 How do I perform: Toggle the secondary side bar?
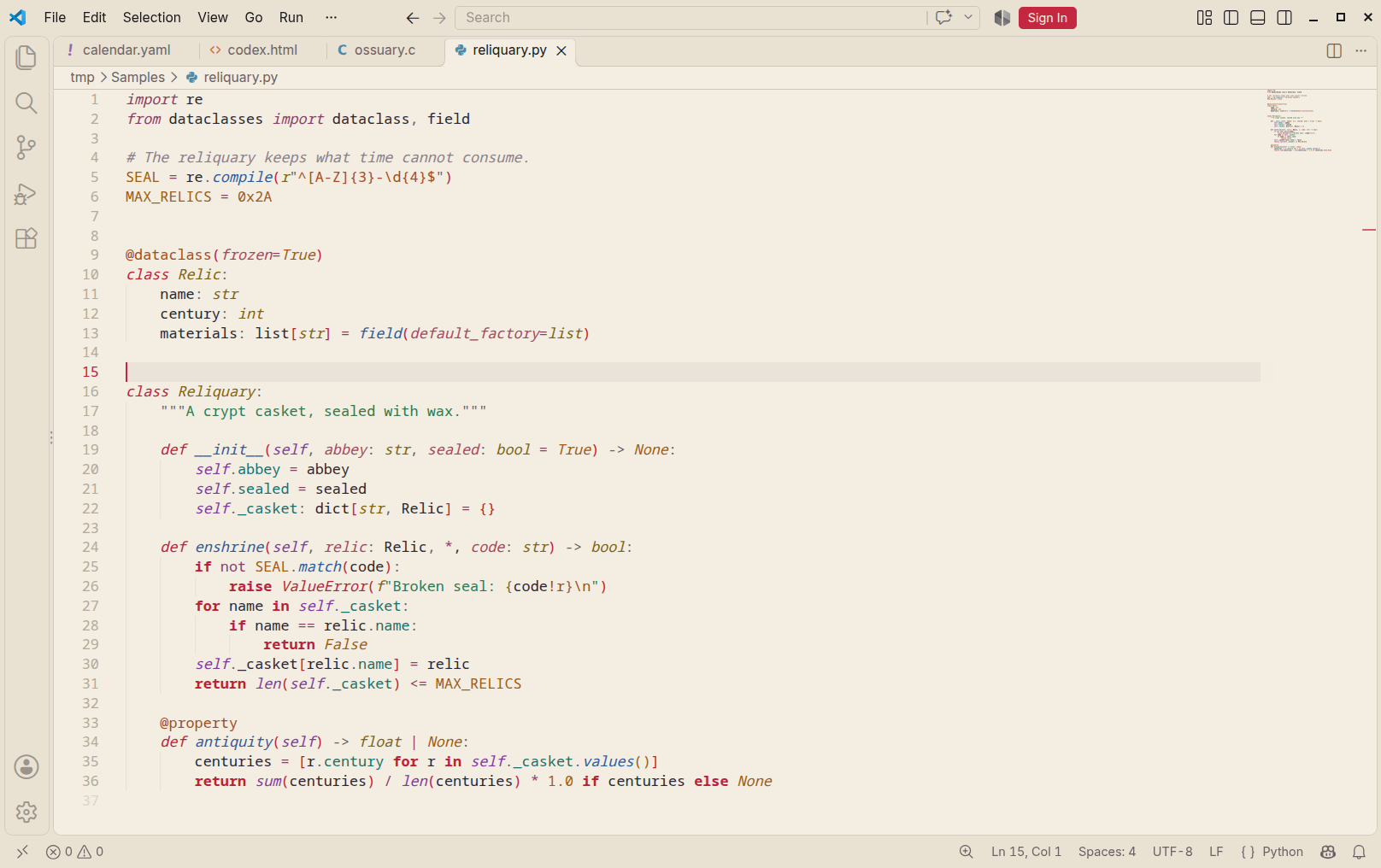[x=1284, y=18]
